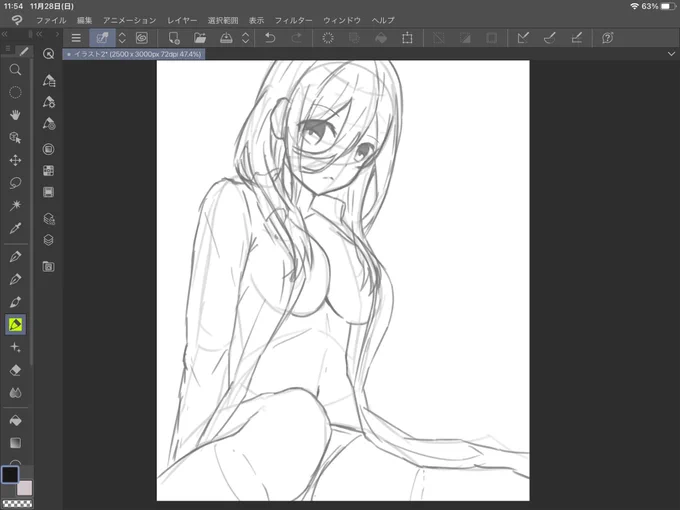Open the ファイル menu
This screenshot has height=510, width=680.
click(x=51, y=20)
